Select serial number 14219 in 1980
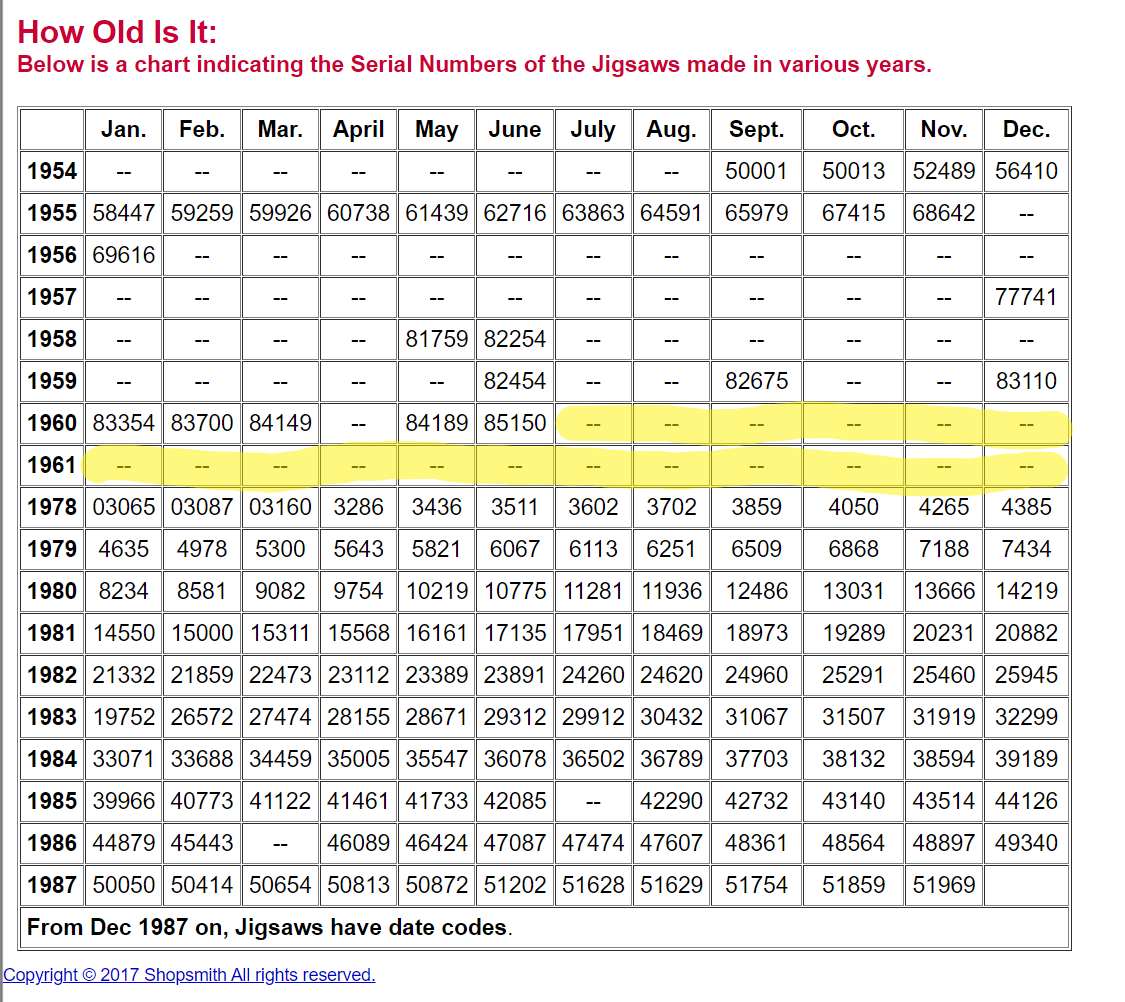This screenshot has height=1002, width=1125. (1026, 591)
